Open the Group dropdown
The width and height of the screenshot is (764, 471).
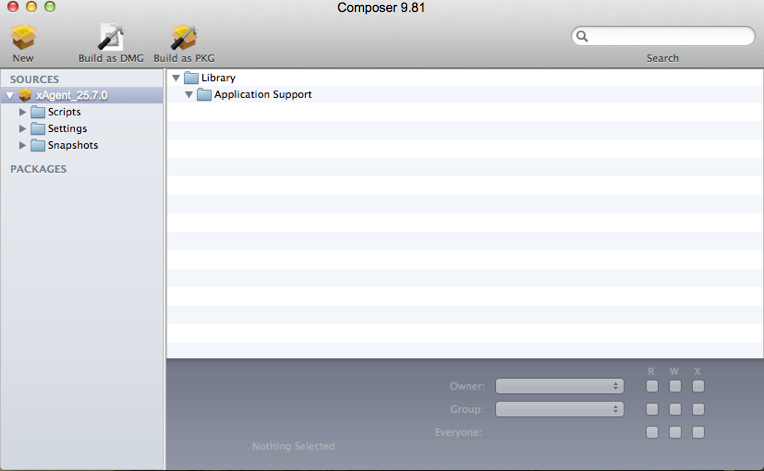(x=559, y=409)
